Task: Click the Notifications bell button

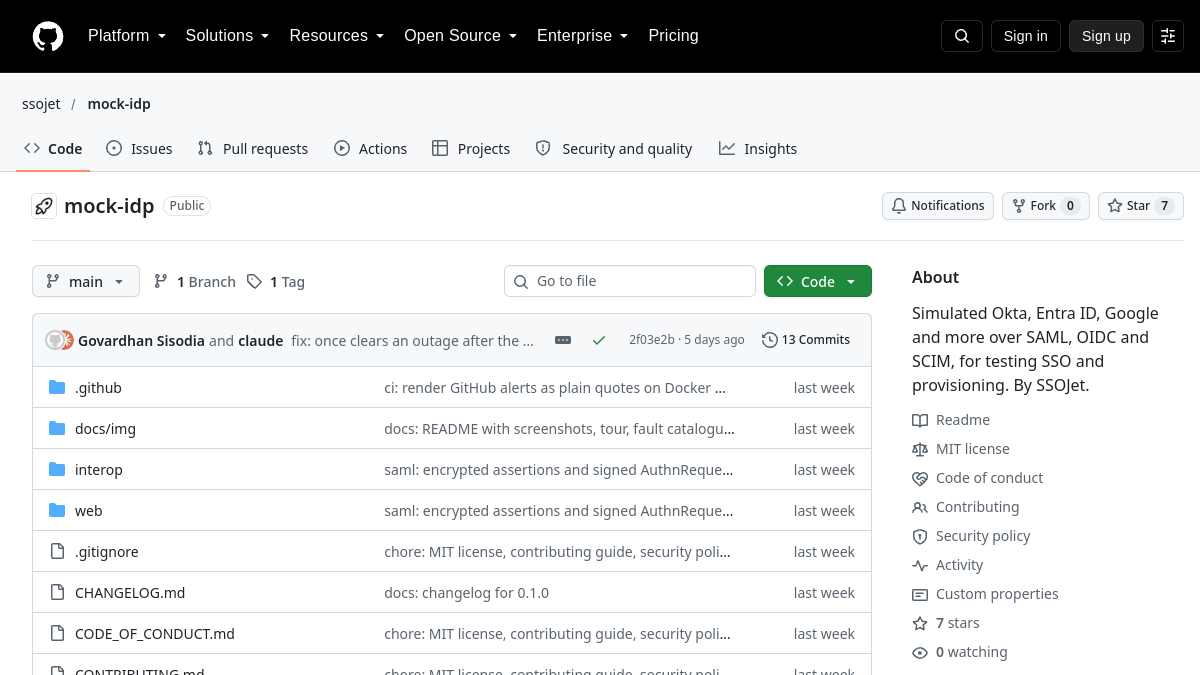Action: coord(938,206)
